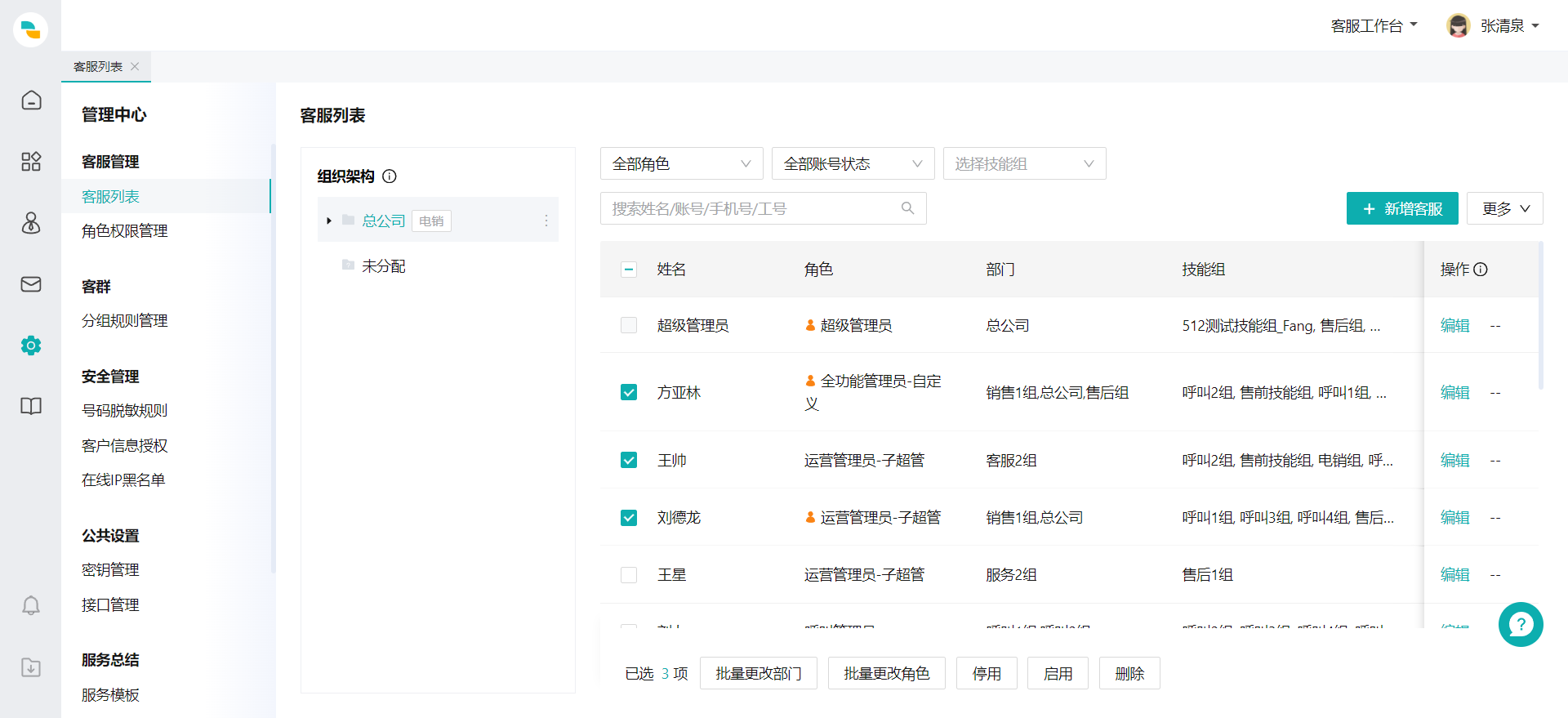Open the 全部账号状态 dropdown
The image size is (1568, 718).
point(853,163)
